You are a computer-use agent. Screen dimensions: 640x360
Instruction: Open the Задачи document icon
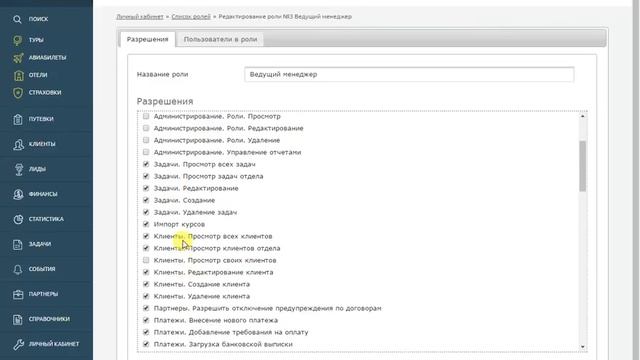(x=18, y=244)
